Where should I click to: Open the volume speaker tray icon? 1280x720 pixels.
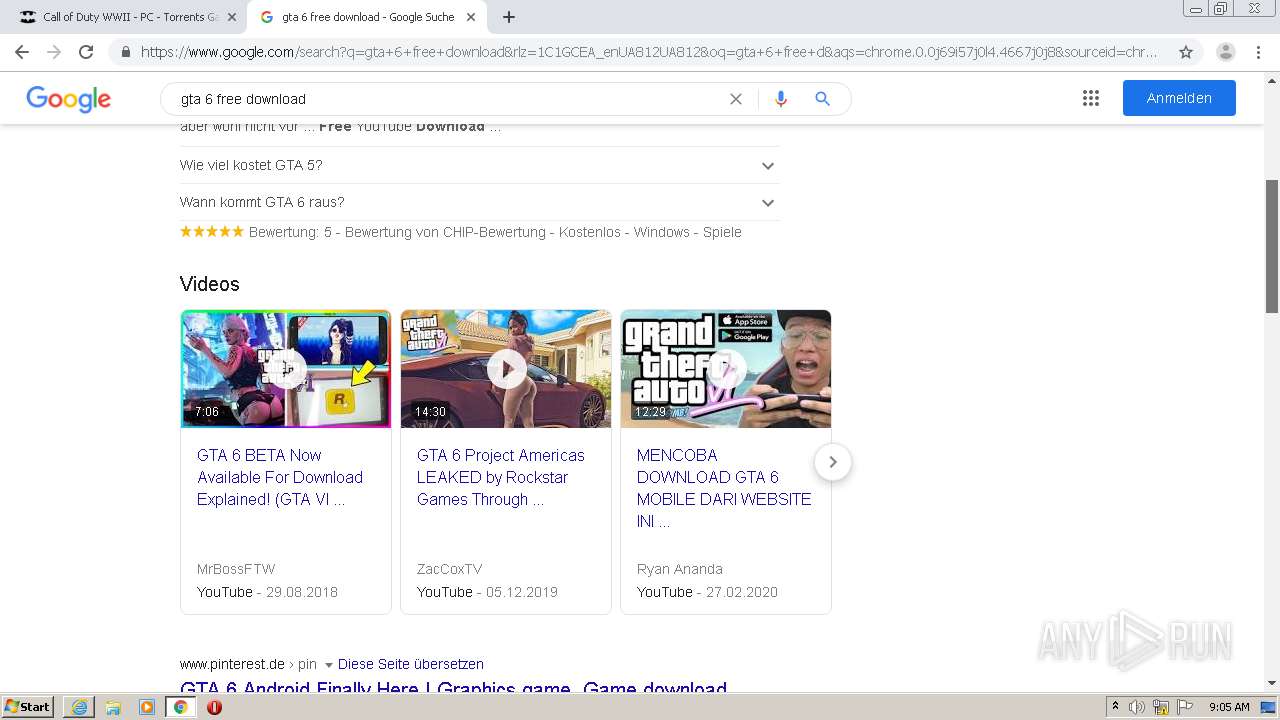pos(1137,707)
